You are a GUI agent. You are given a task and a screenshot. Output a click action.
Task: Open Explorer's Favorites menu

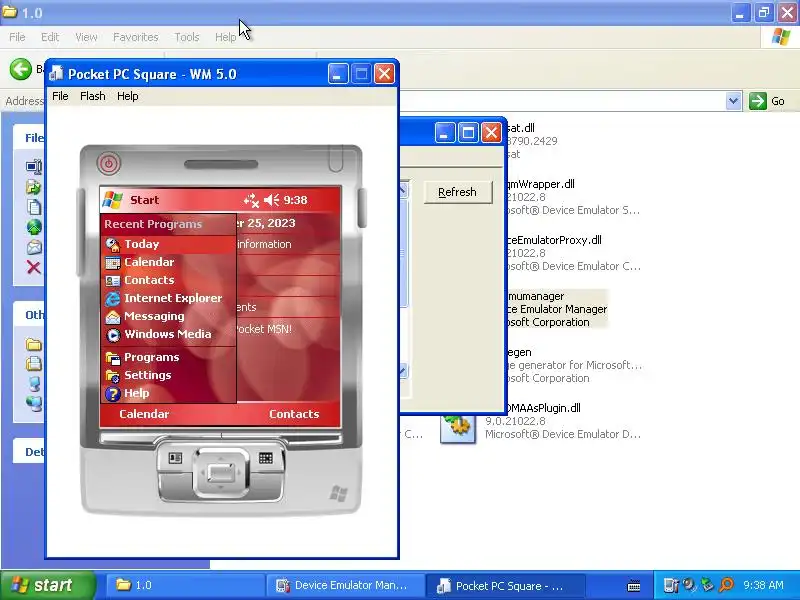[136, 37]
